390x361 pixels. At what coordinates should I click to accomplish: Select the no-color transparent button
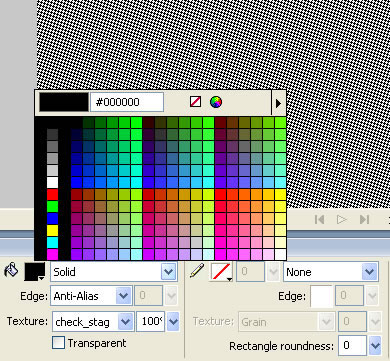[x=195, y=102]
